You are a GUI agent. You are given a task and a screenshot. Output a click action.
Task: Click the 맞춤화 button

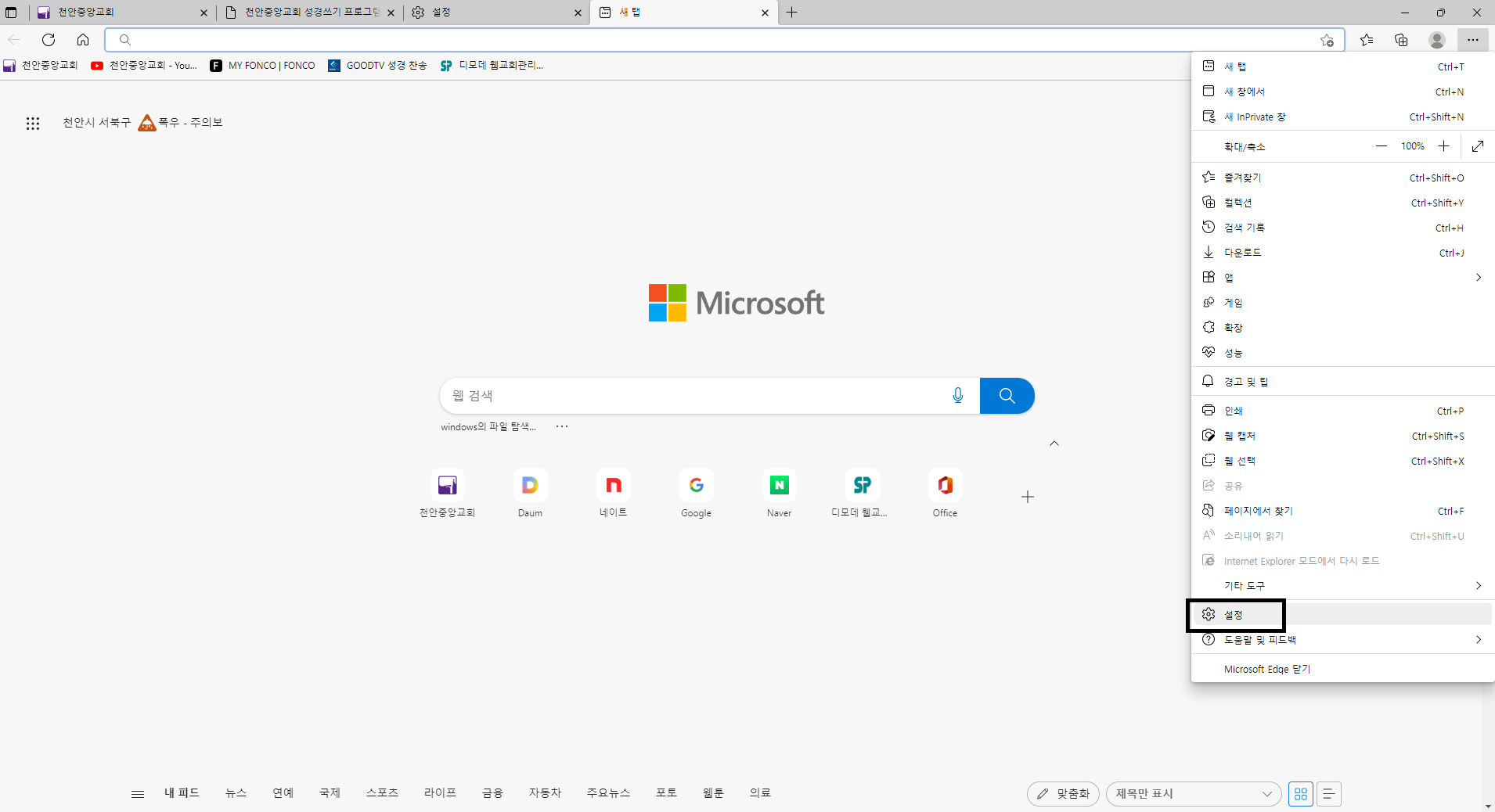coord(1063,794)
